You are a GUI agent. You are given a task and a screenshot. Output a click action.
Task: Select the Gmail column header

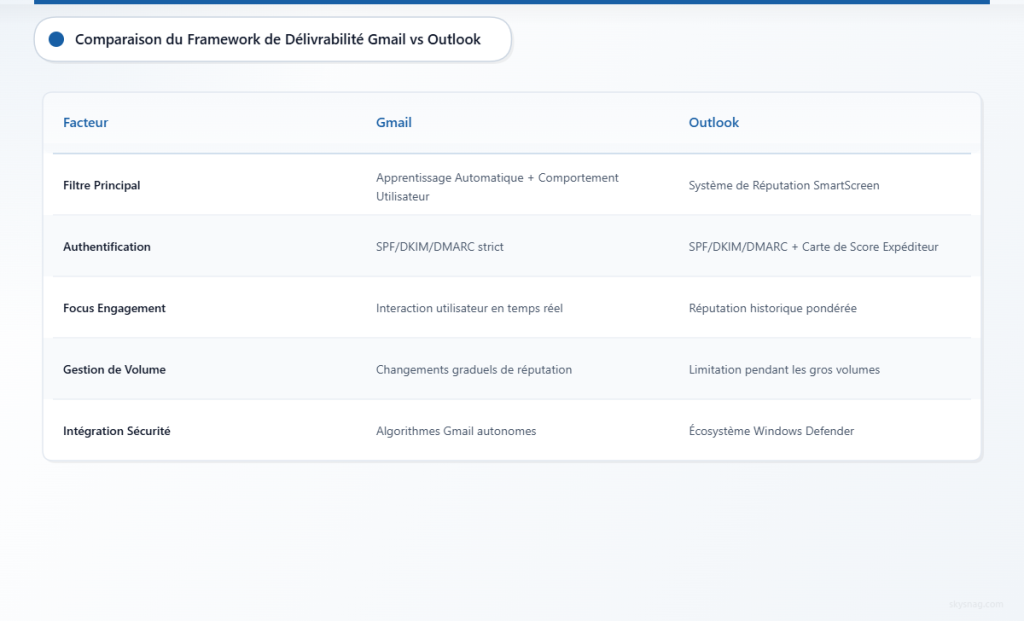click(x=393, y=122)
